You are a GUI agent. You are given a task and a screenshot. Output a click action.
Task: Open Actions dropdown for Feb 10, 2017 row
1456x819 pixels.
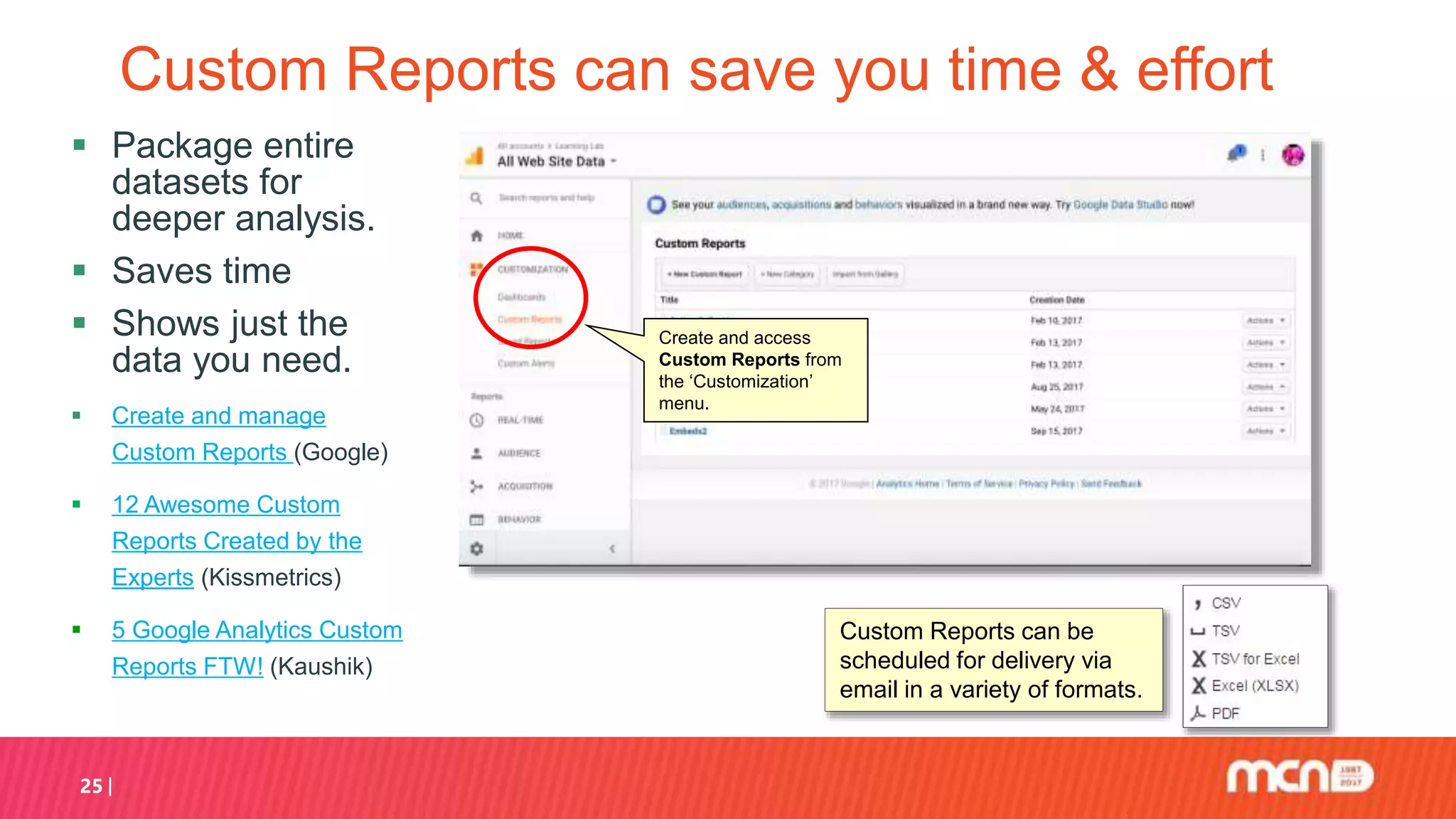click(1265, 321)
